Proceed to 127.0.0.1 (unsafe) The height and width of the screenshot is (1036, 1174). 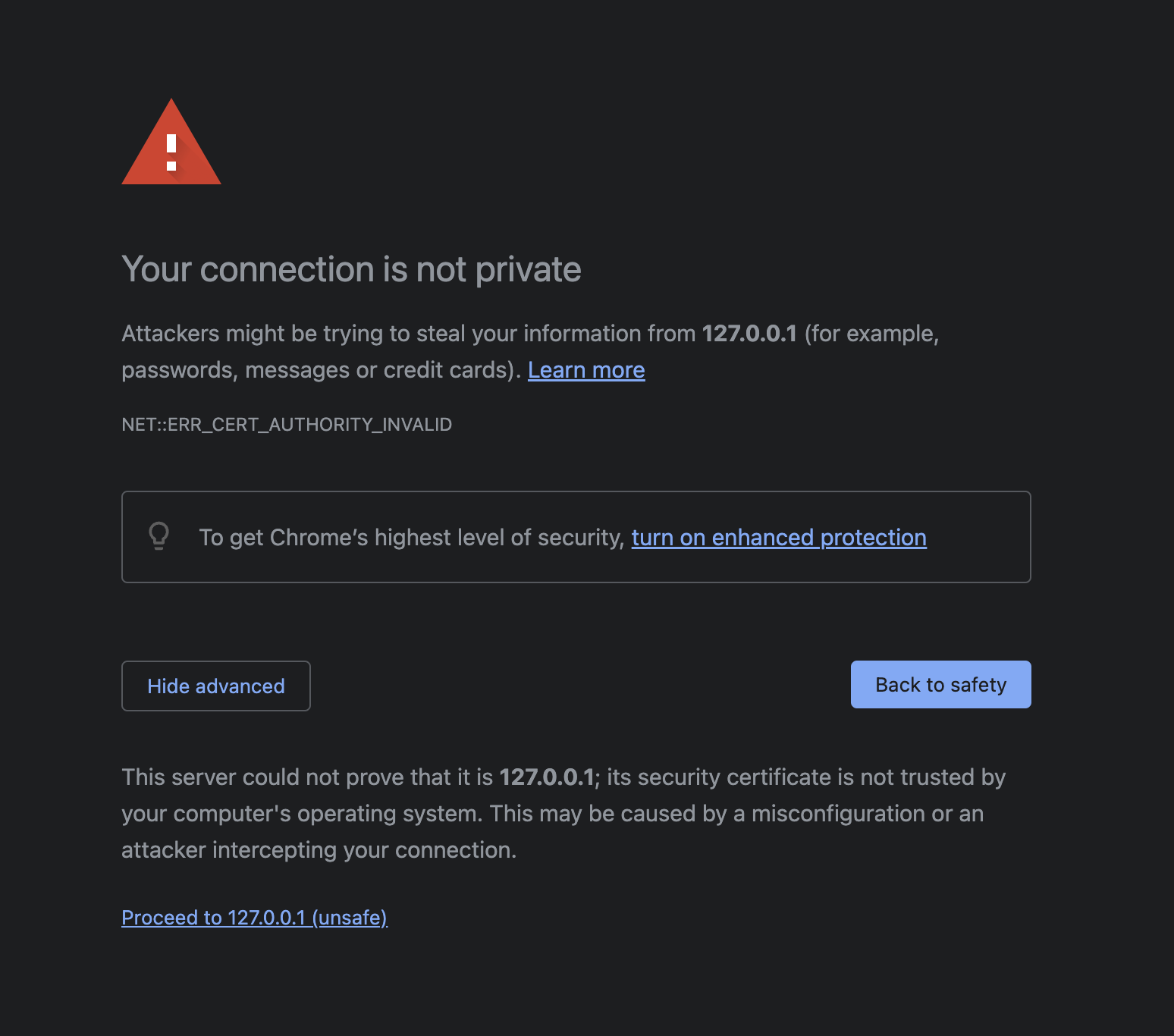[x=254, y=918]
